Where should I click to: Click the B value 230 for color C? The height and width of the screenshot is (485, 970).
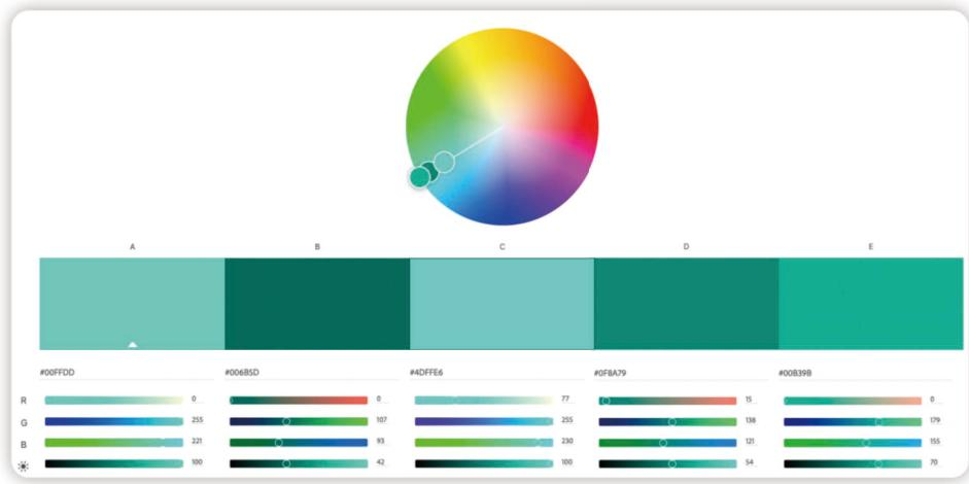(567, 441)
